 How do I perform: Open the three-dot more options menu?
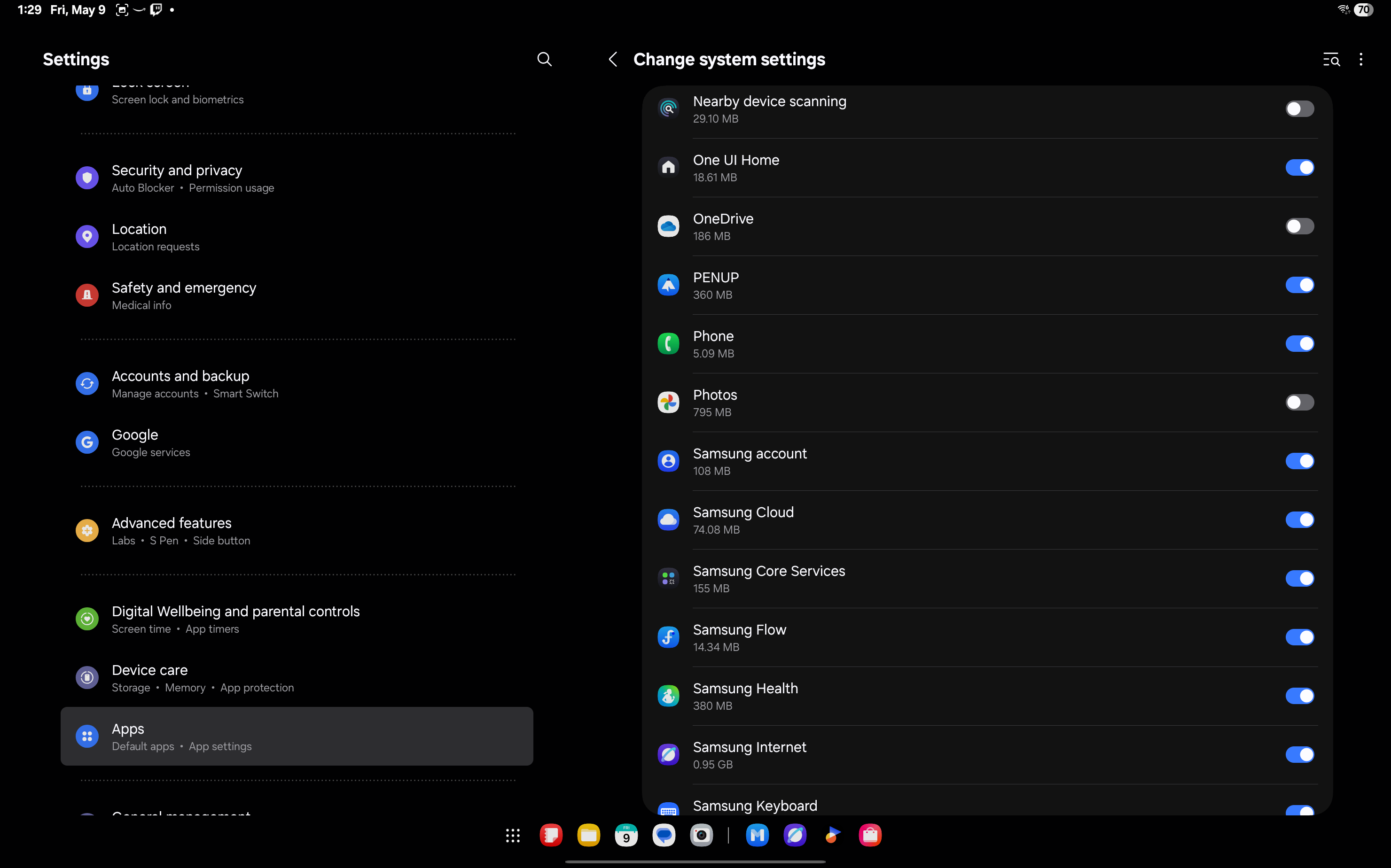tap(1360, 59)
